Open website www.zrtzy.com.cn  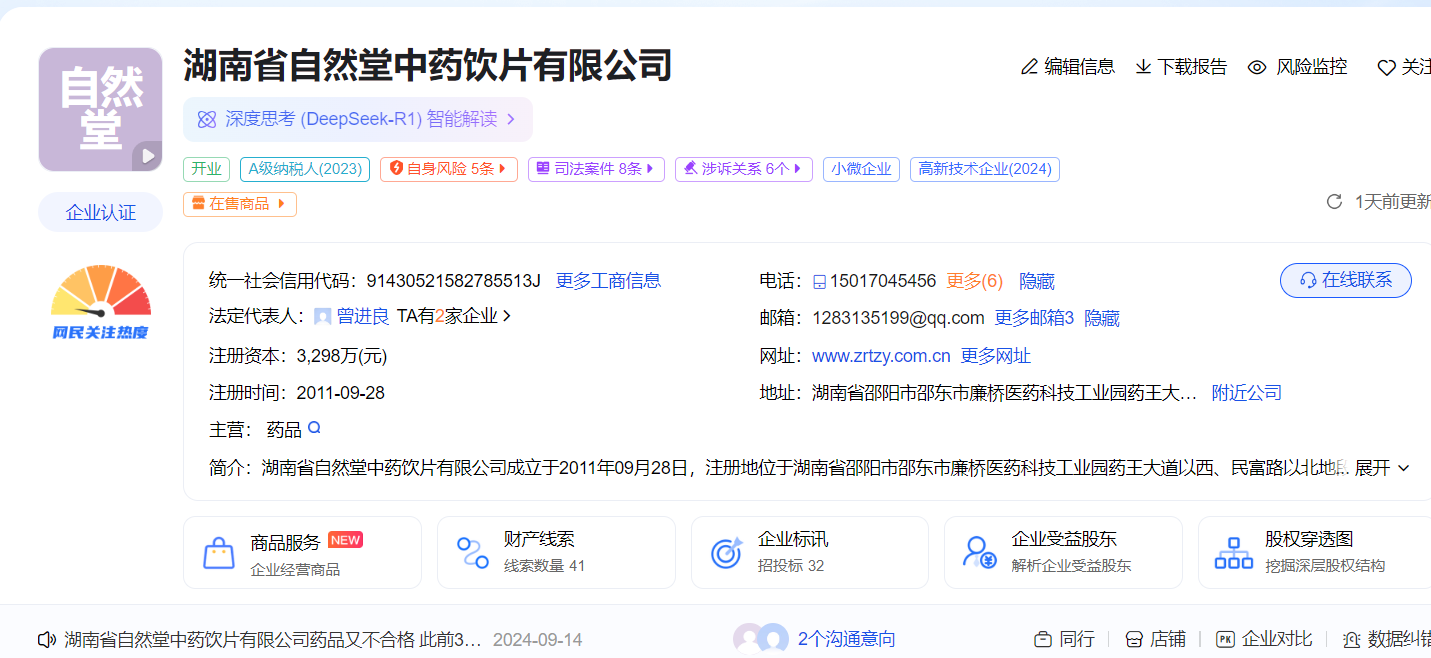pyautogui.click(x=881, y=356)
